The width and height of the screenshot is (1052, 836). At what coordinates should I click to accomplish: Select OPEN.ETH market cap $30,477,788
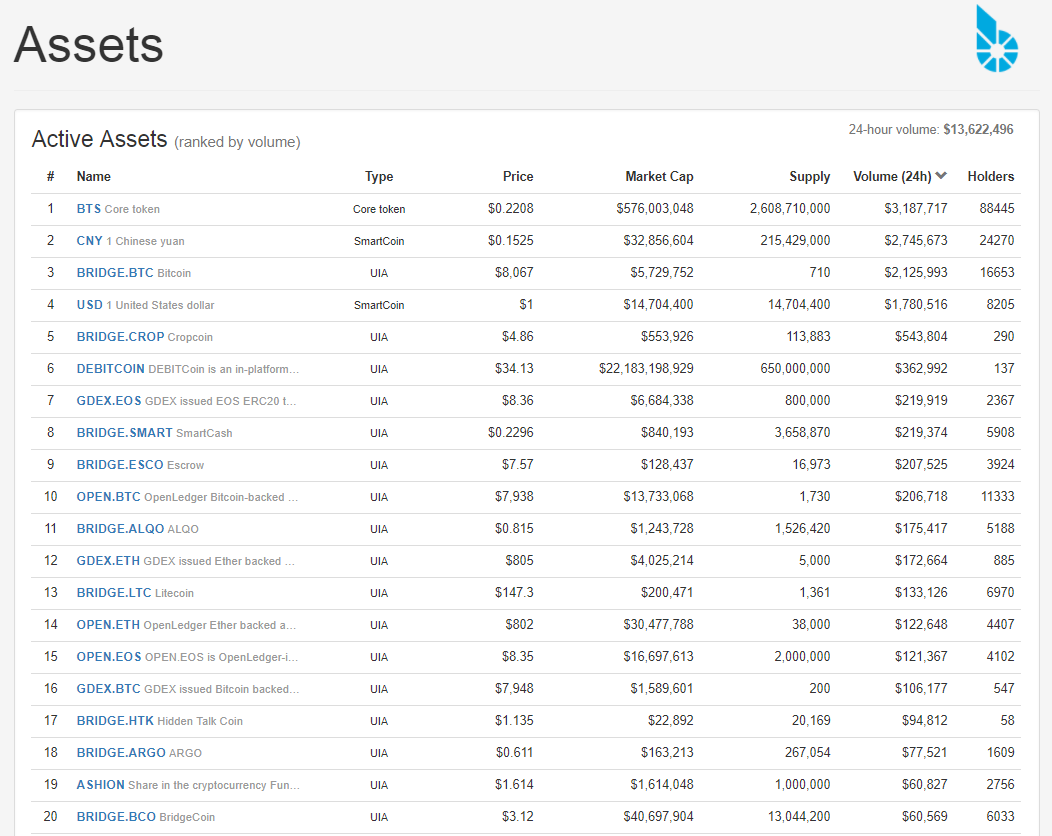(658, 625)
